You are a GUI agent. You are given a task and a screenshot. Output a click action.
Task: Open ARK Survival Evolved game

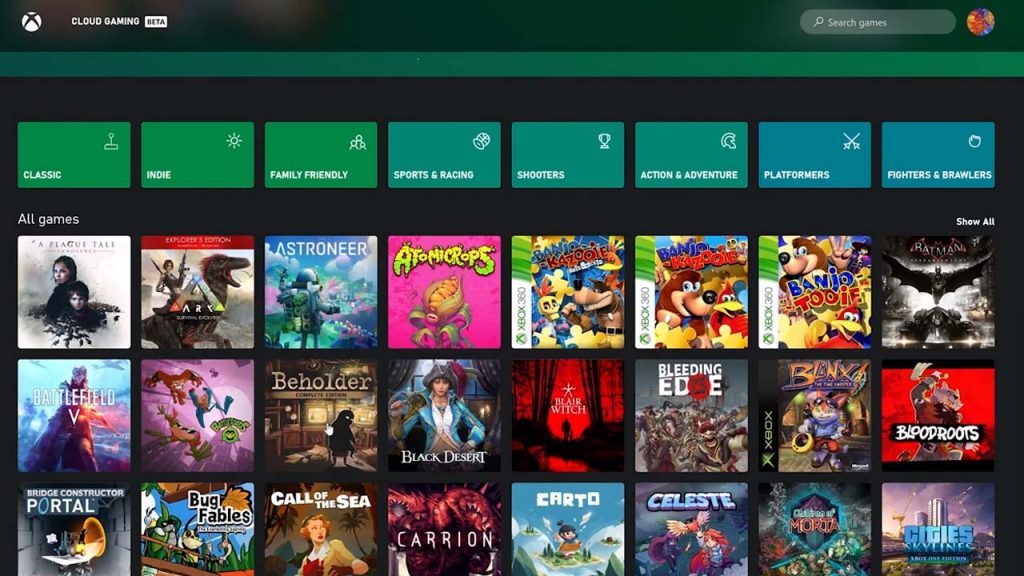point(197,292)
